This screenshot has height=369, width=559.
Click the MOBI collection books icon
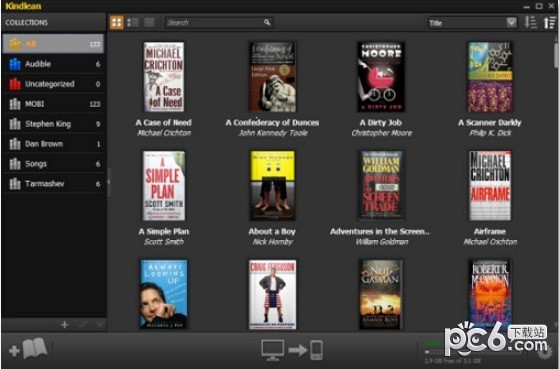15,104
